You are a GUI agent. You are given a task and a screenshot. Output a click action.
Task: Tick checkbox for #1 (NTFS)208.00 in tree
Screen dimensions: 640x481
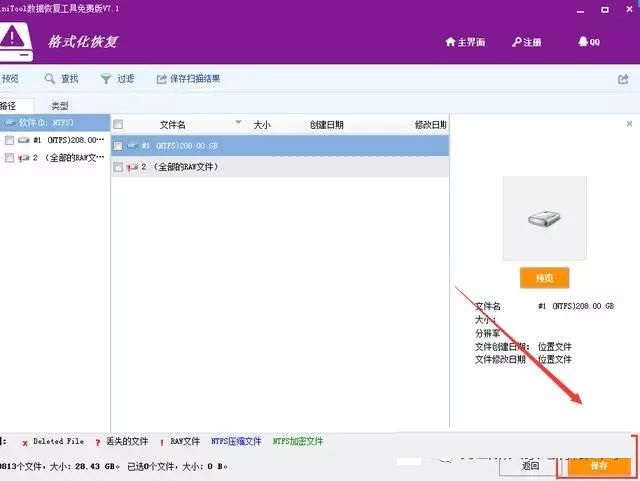tap(9, 140)
